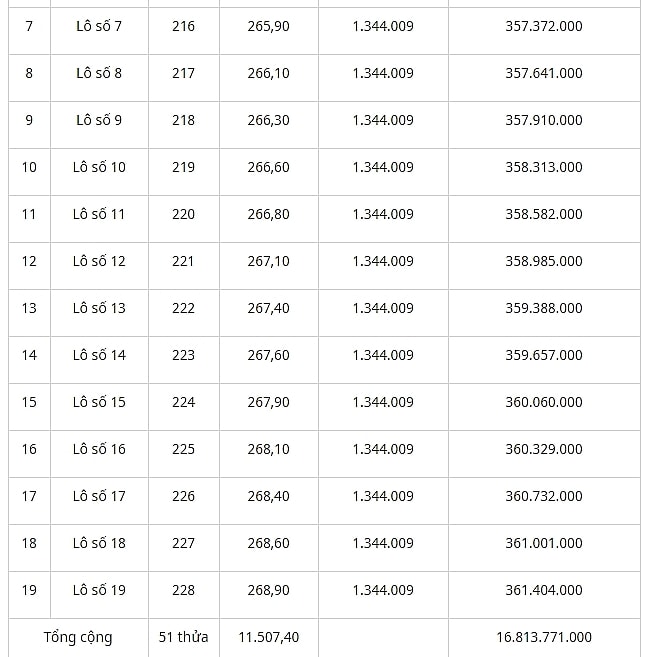Screen dimensions: 655x657
Task: Select total price 357.641.000 cell
Action: point(544,73)
